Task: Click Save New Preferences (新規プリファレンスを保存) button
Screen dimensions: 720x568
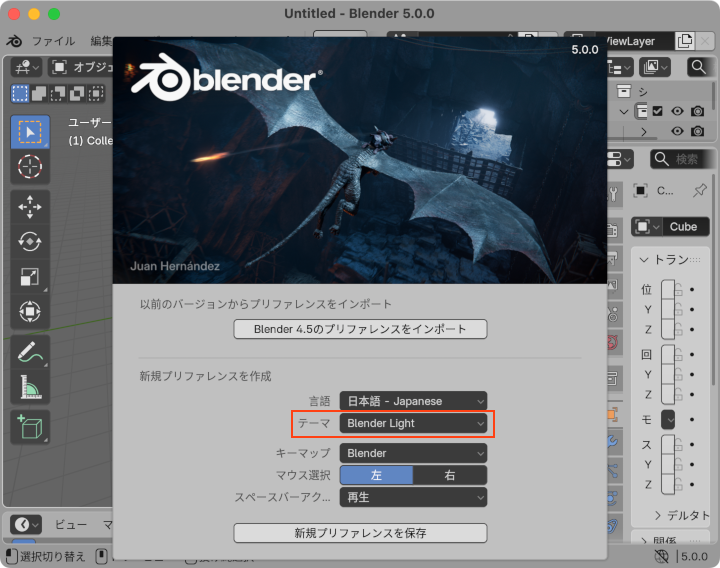Action: click(x=360, y=533)
